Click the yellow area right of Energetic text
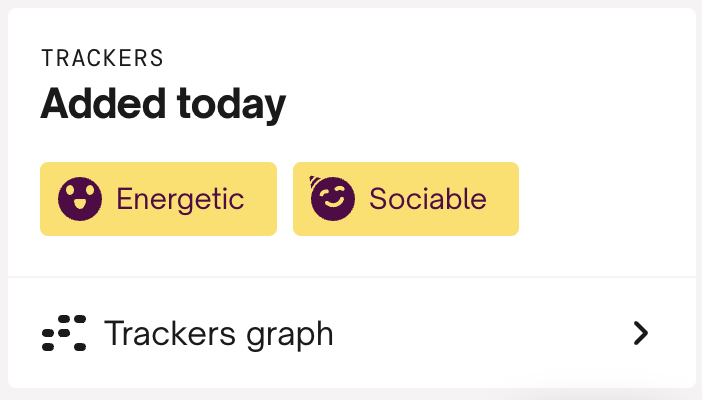This screenshot has height=400, width=702. (x=261, y=199)
